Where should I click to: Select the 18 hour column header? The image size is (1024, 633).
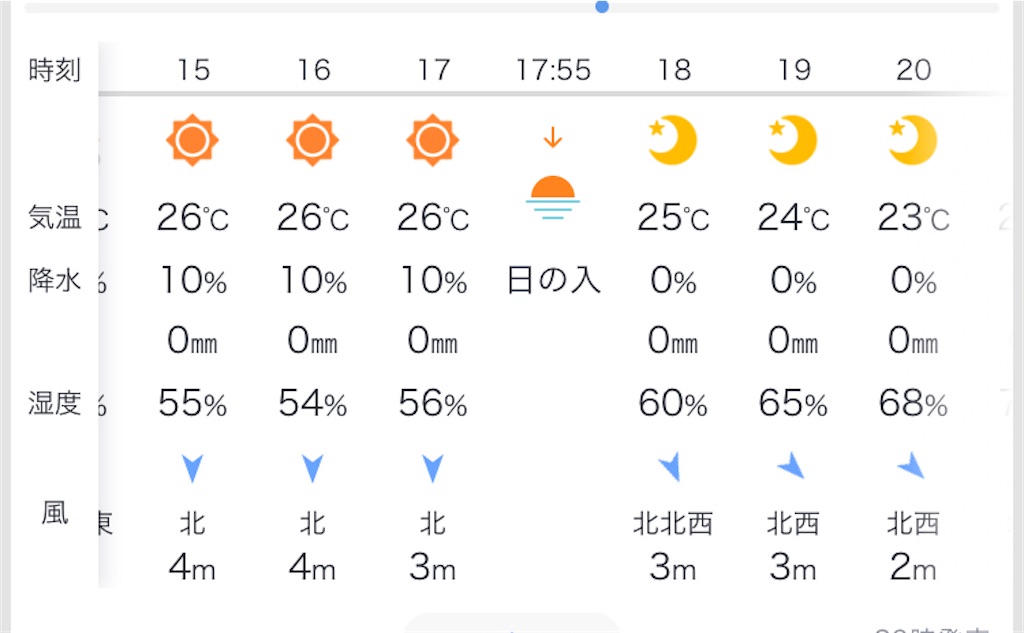click(x=674, y=70)
